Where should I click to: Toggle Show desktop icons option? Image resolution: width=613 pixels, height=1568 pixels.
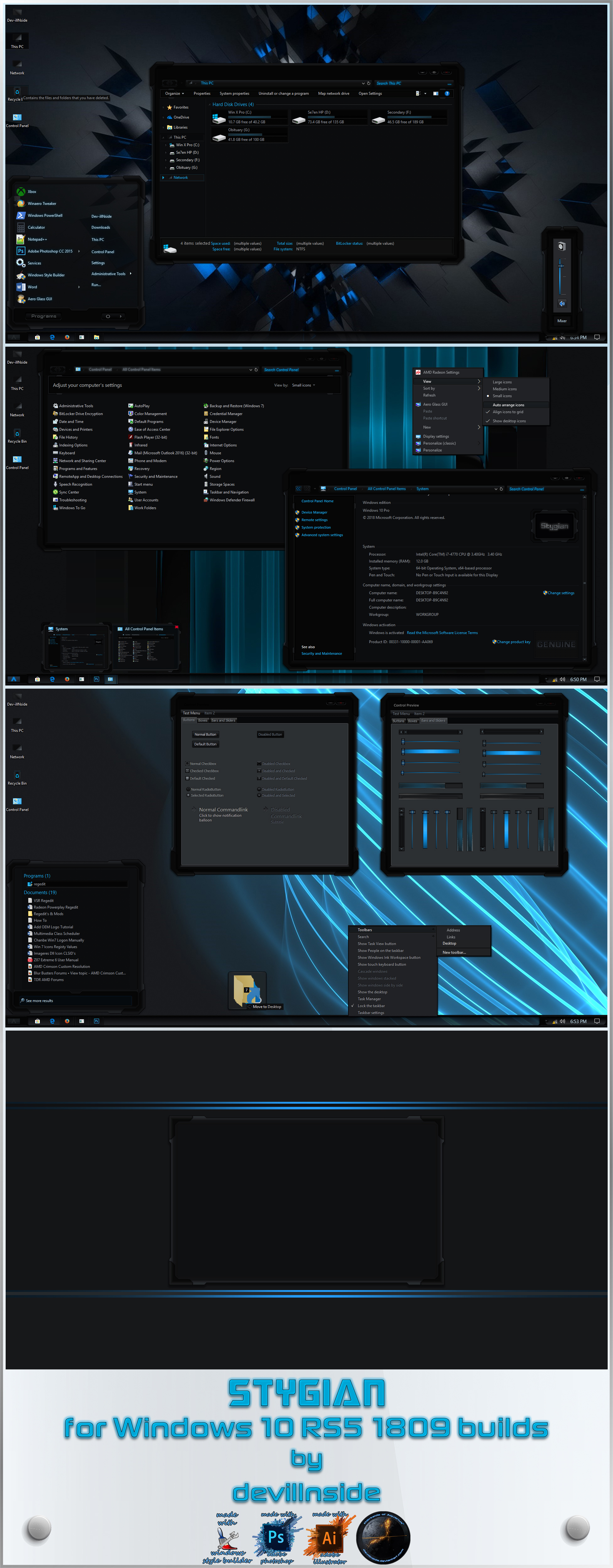click(x=517, y=421)
